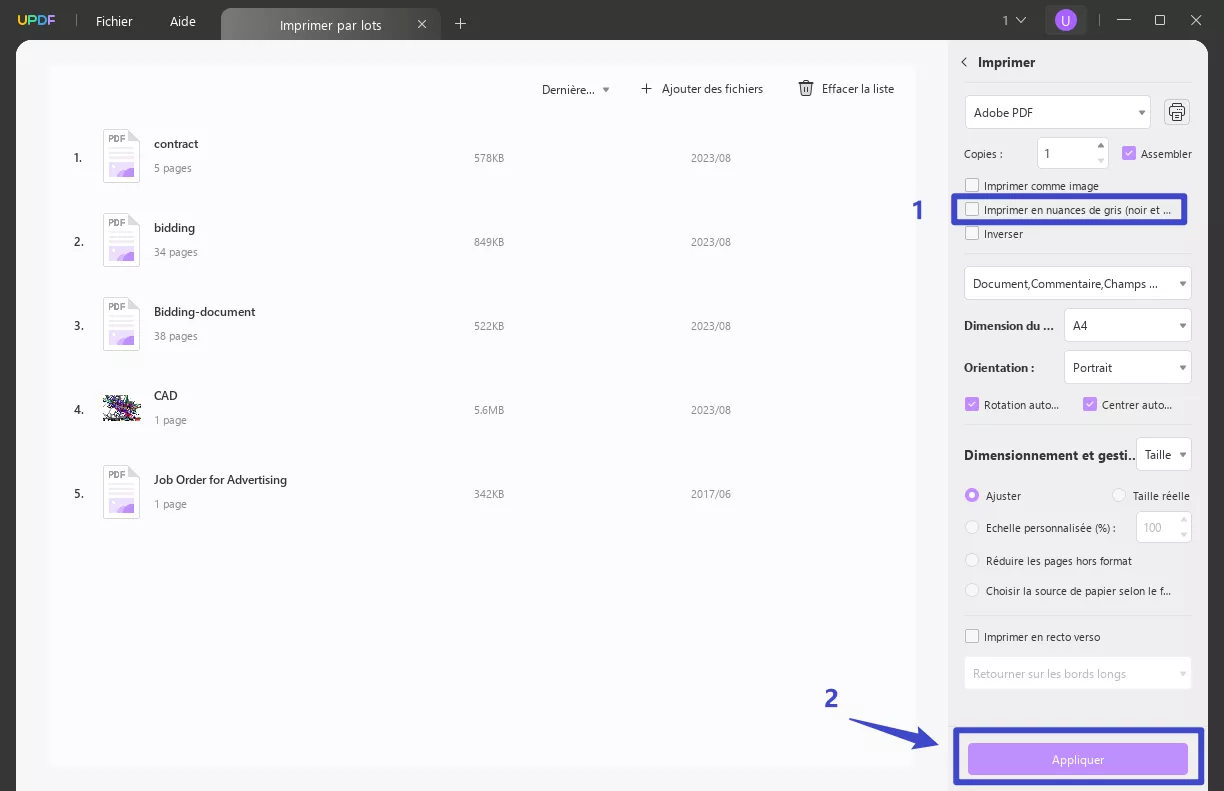This screenshot has height=791, width=1224.
Task: Expand the Orientation Portrait dropdown
Action: [1127, 367]
